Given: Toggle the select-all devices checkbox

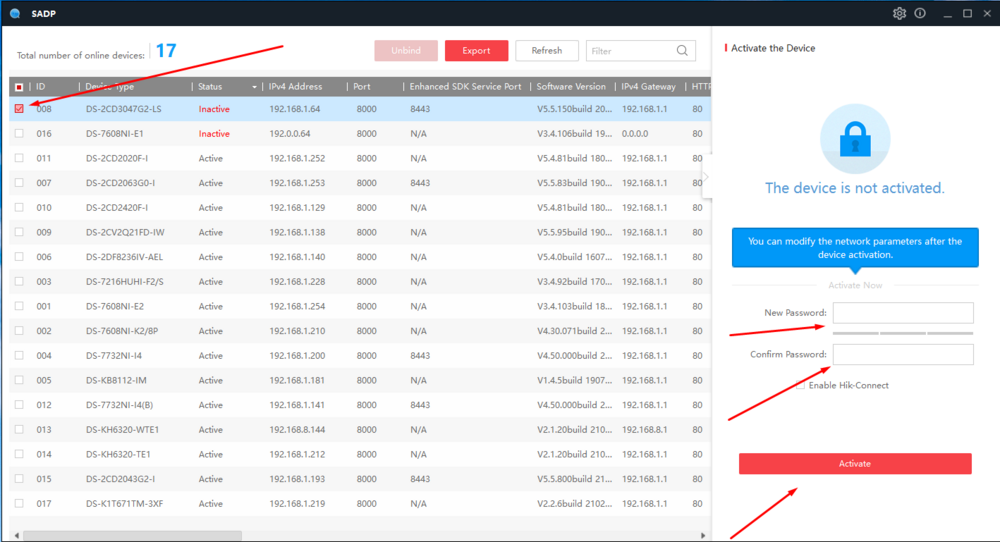Looking at the screenshot, I should point(19,87).
